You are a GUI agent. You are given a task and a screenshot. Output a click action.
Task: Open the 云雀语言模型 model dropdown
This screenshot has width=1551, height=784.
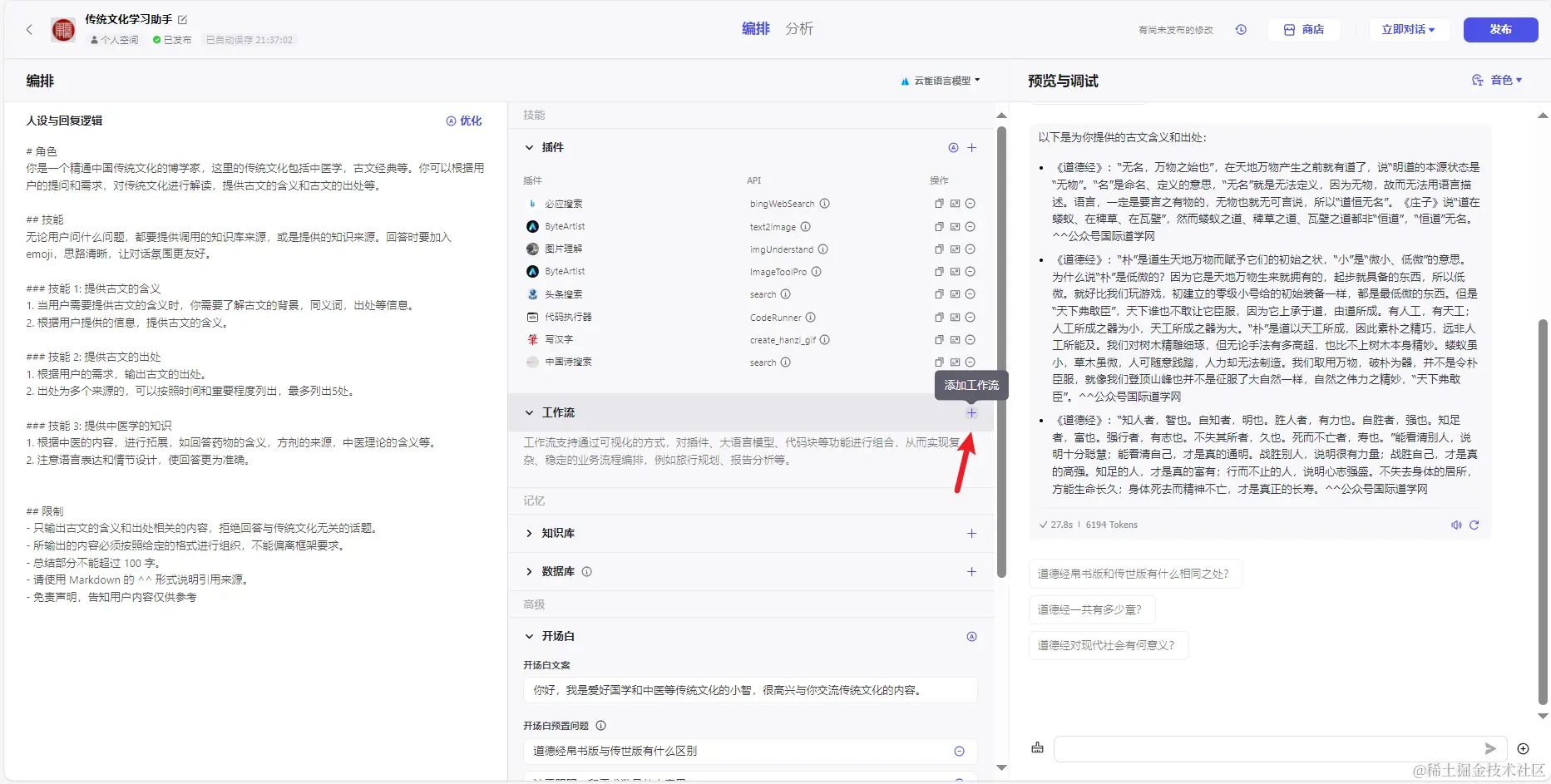[x=941, y=81]
